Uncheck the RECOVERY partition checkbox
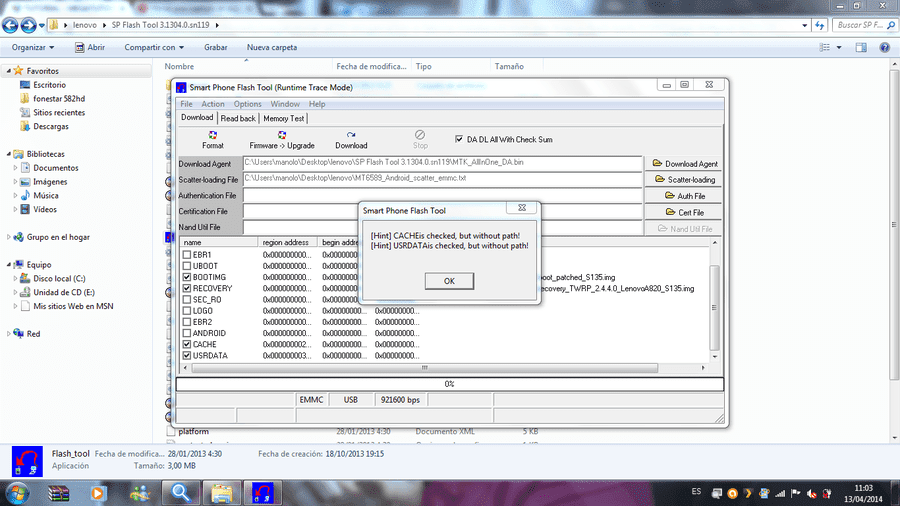900x506 pixels. (187, 289)
